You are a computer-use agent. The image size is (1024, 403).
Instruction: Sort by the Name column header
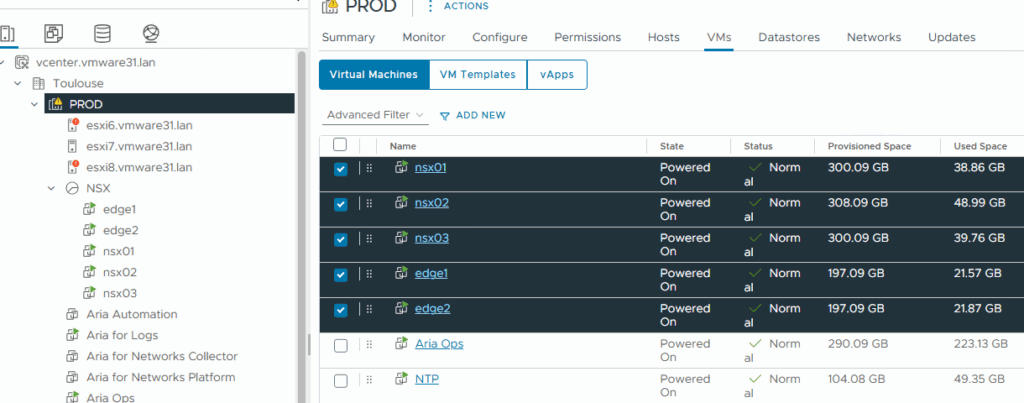point(403,146)
